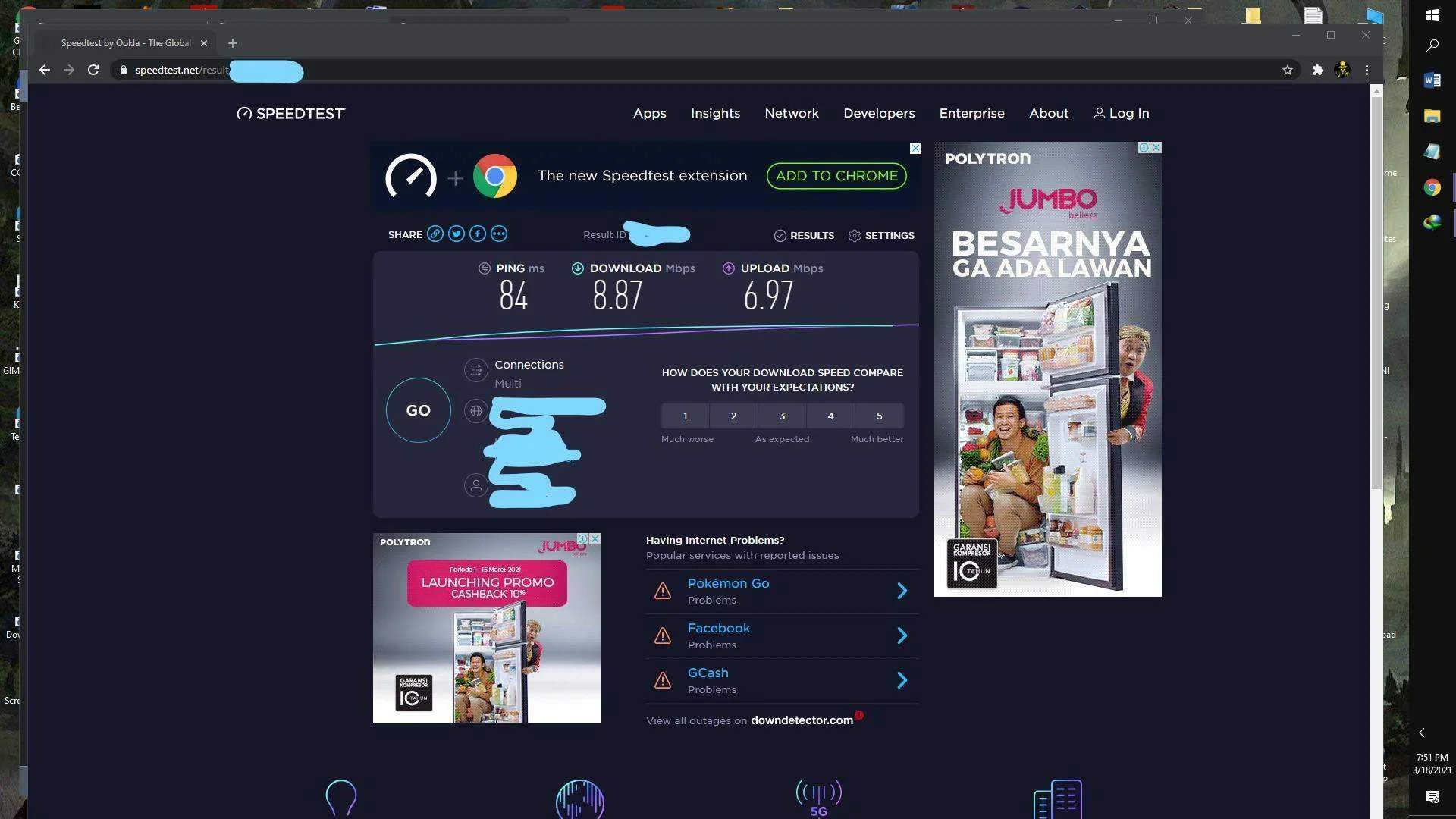Rate download speed 5 much better

pos(880,416)
